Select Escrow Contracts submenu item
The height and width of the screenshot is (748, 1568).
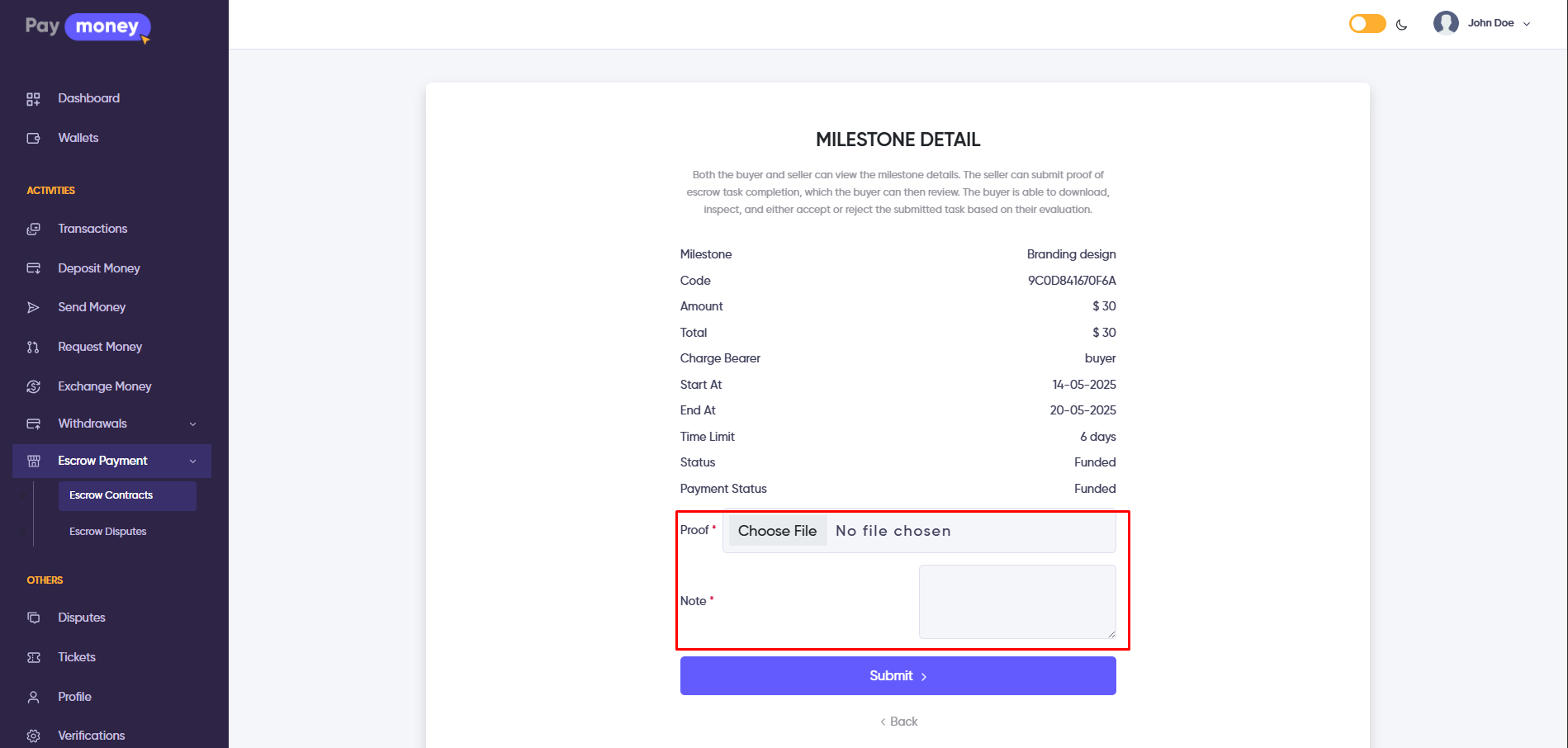coord(111,495)
